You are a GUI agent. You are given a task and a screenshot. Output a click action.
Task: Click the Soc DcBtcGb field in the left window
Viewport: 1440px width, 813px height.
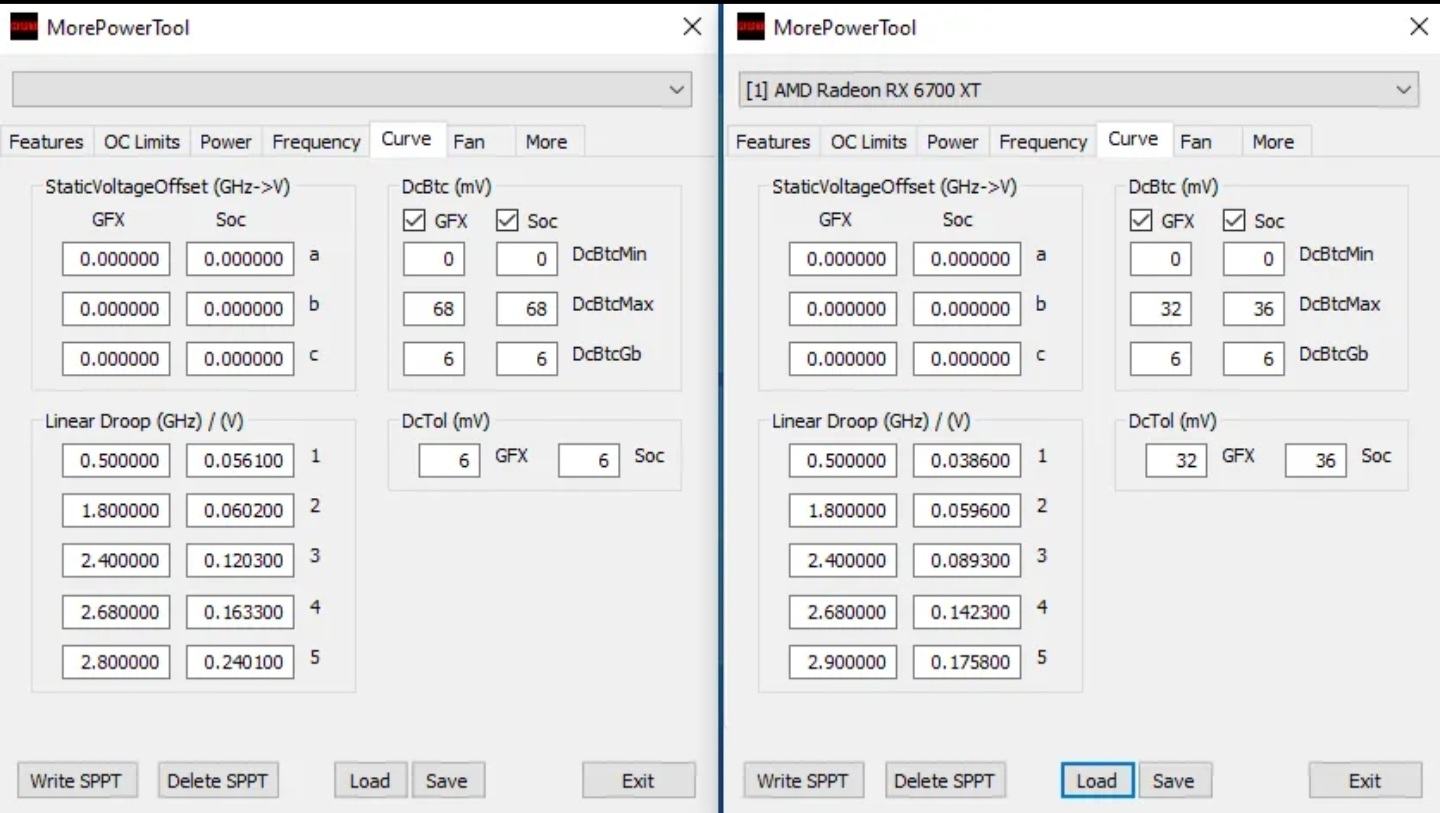tap(527, 359)
